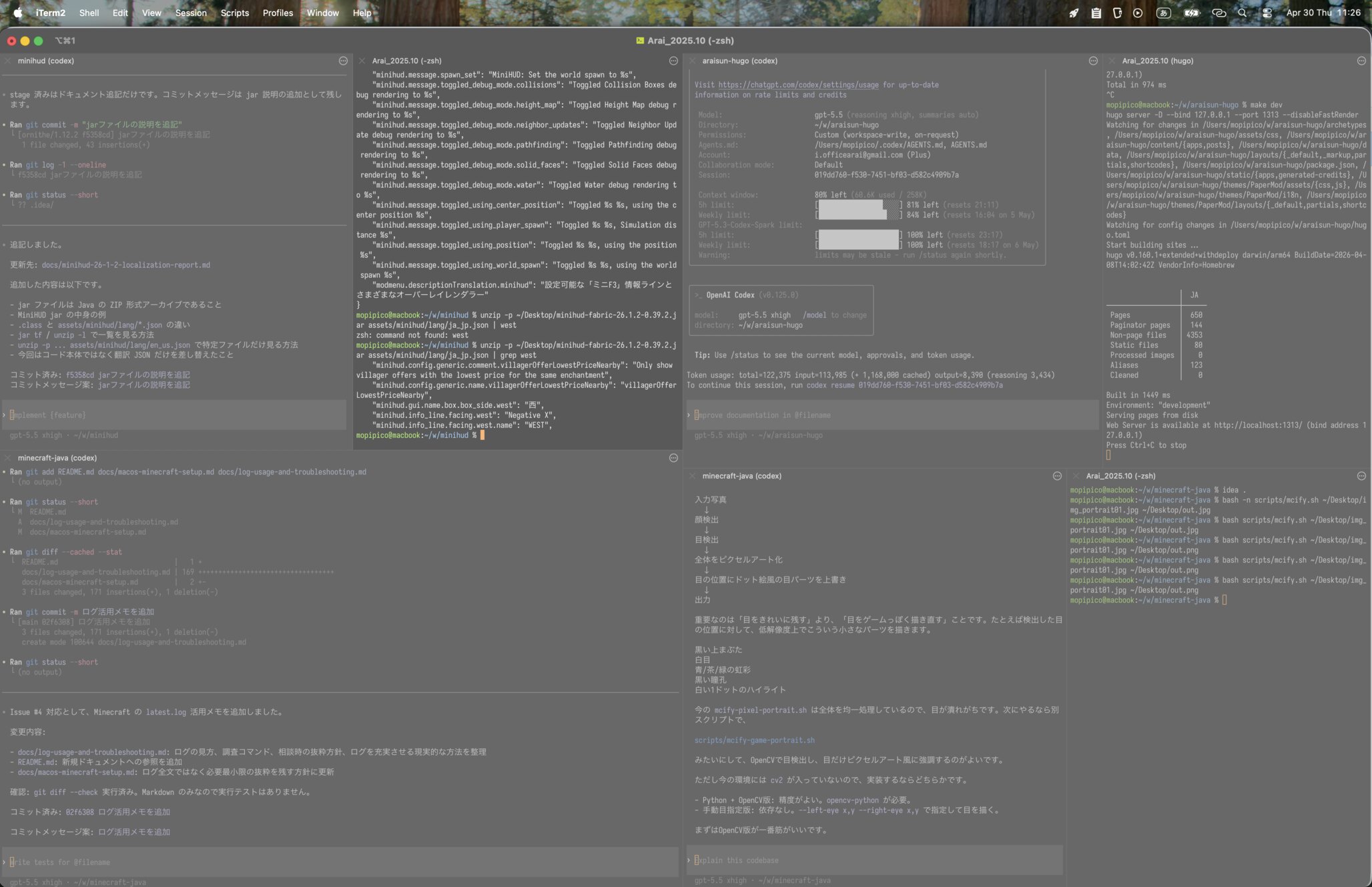
Task: Click docs/minihud-26-1-2-localization-report.md path
Action: point(126,265)
